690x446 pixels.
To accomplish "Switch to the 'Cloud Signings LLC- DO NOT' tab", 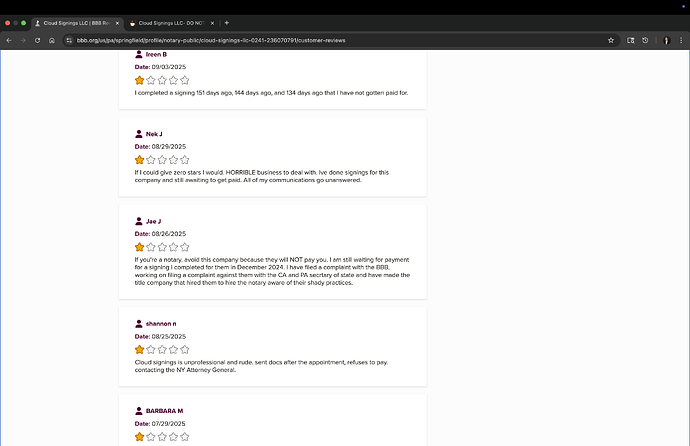I will coord(168,22).
